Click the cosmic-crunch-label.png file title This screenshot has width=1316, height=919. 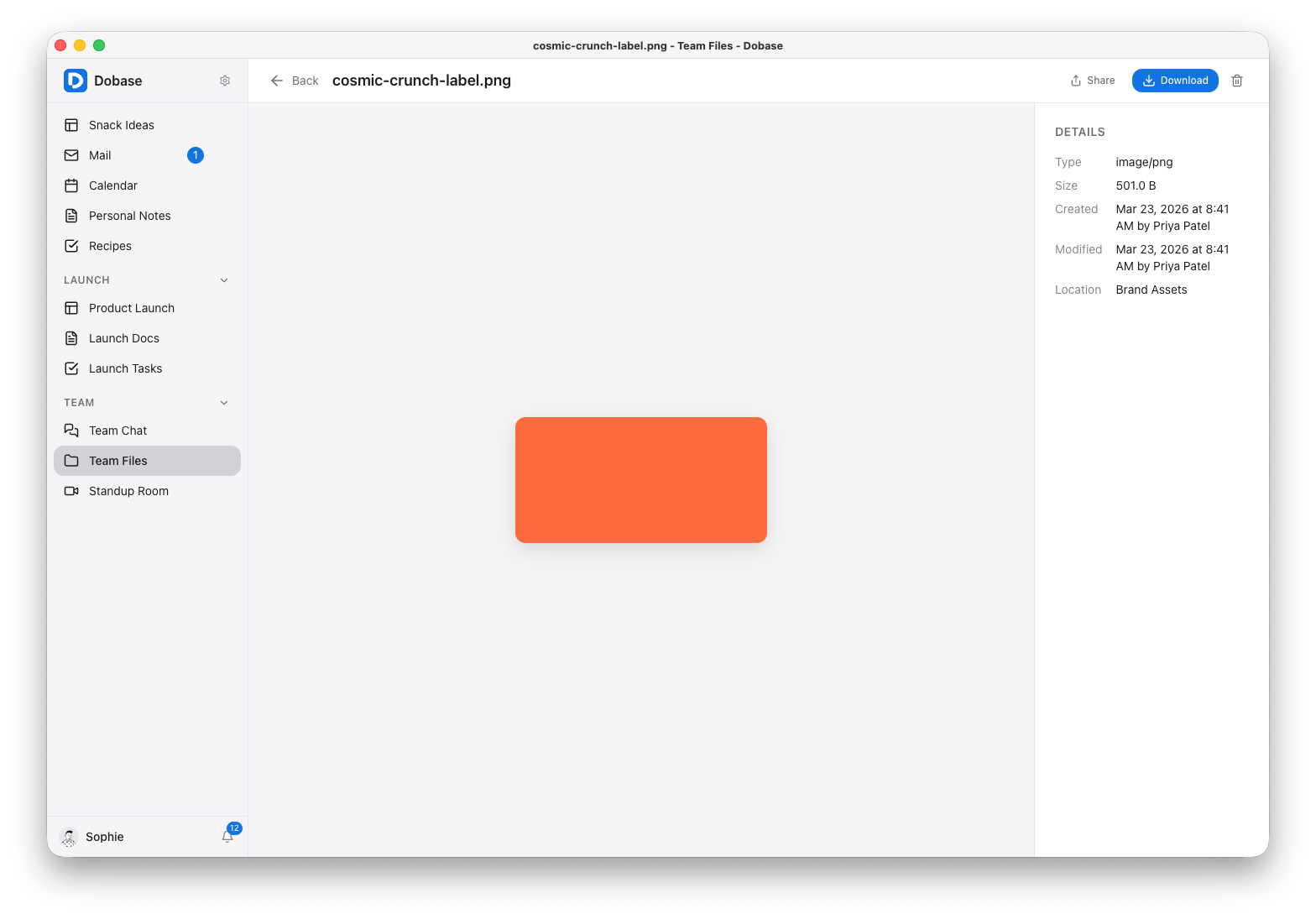(421, 81)
